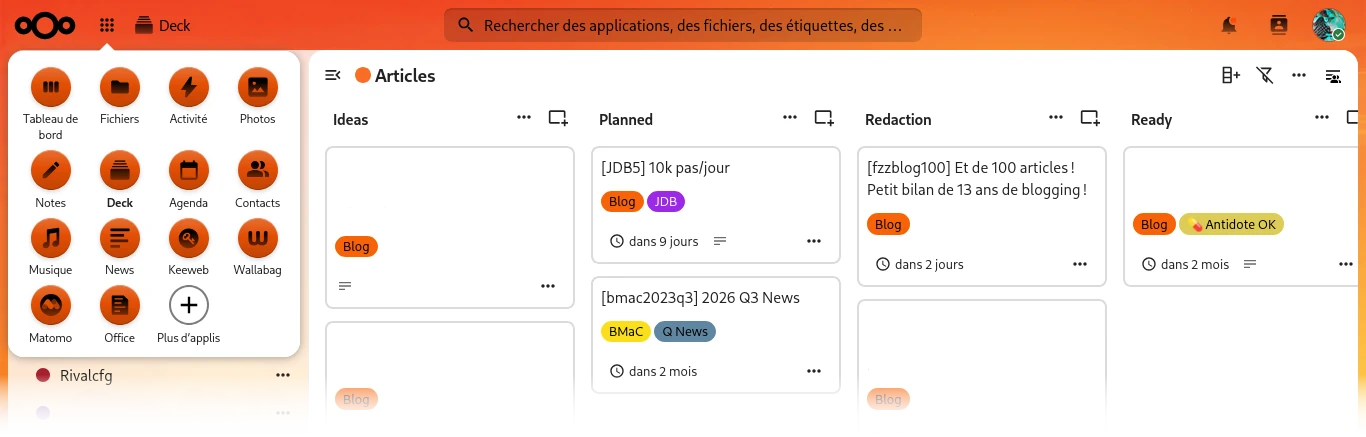Viewport: 1366px width, 437px height.
Task: Launch the Wallabag app
Action: click(x=257, y=247)
